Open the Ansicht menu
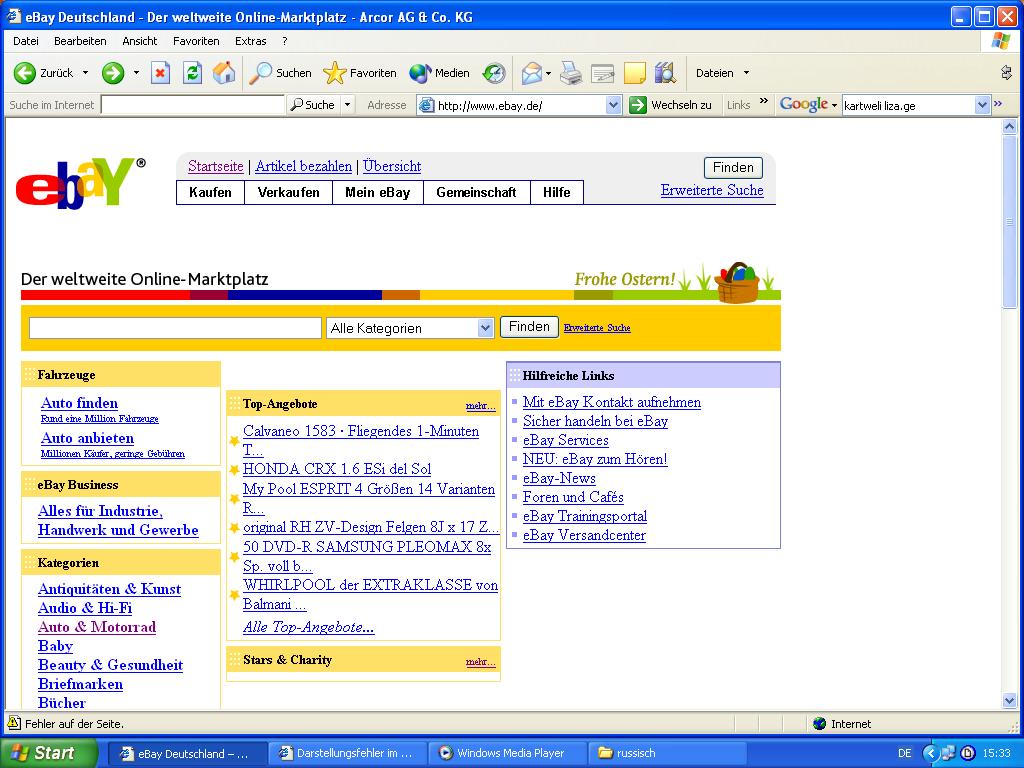 click(x=140, y=40)
